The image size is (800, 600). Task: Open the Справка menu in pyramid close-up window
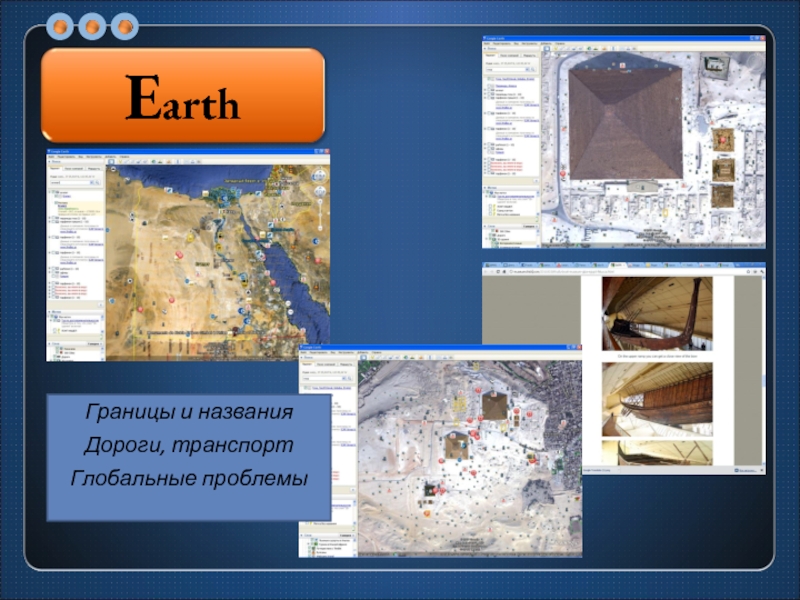click(560, 43)
